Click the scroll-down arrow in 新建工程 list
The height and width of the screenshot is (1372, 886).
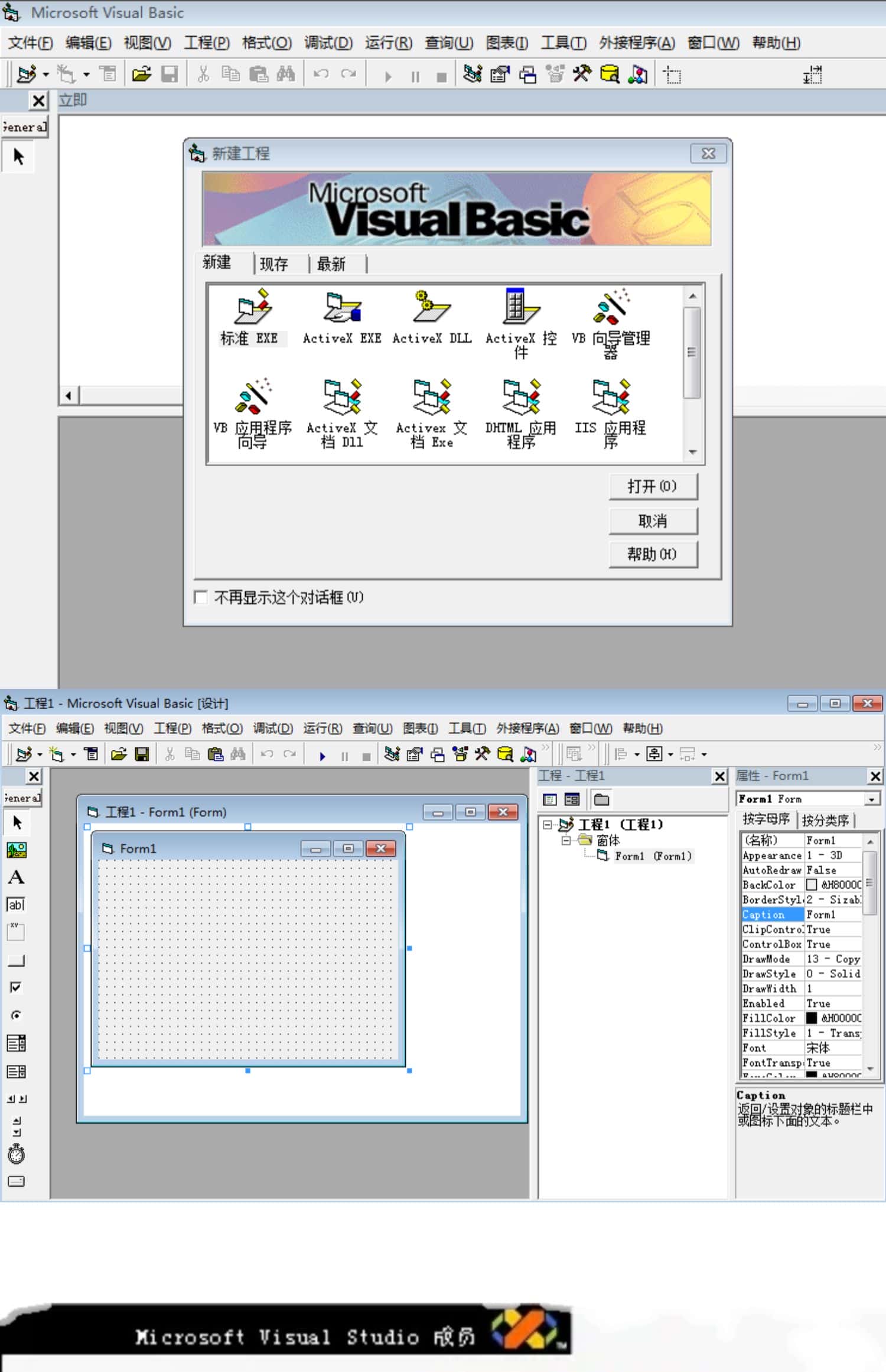pos(692,453)
